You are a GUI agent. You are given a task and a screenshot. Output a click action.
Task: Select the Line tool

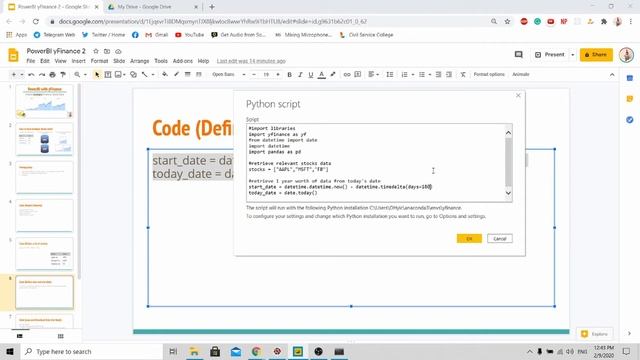click(x=144, y=75)
